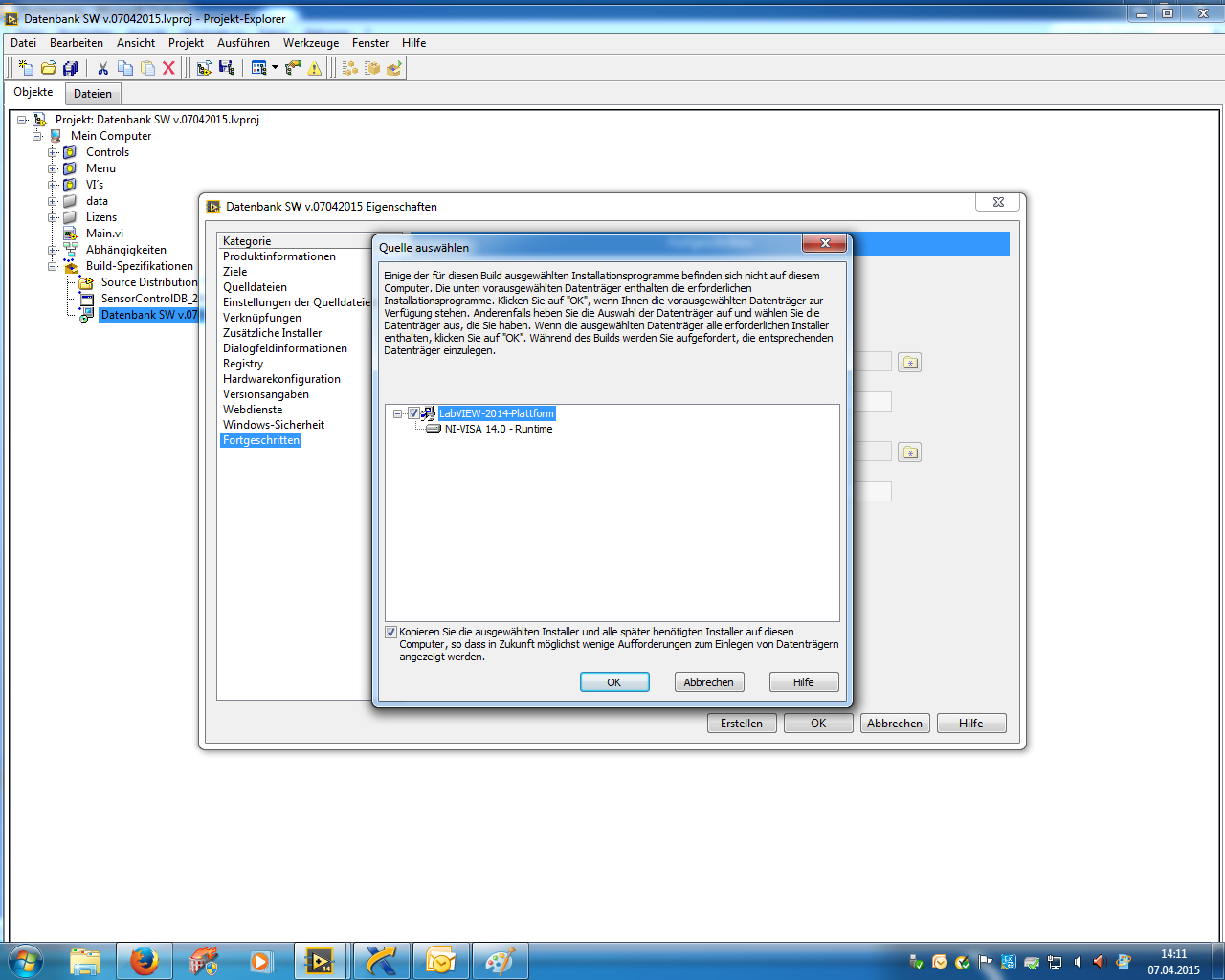Click the Save Project toolbar icon
This screenshot has width=1225, height=980.
[227, 68]
